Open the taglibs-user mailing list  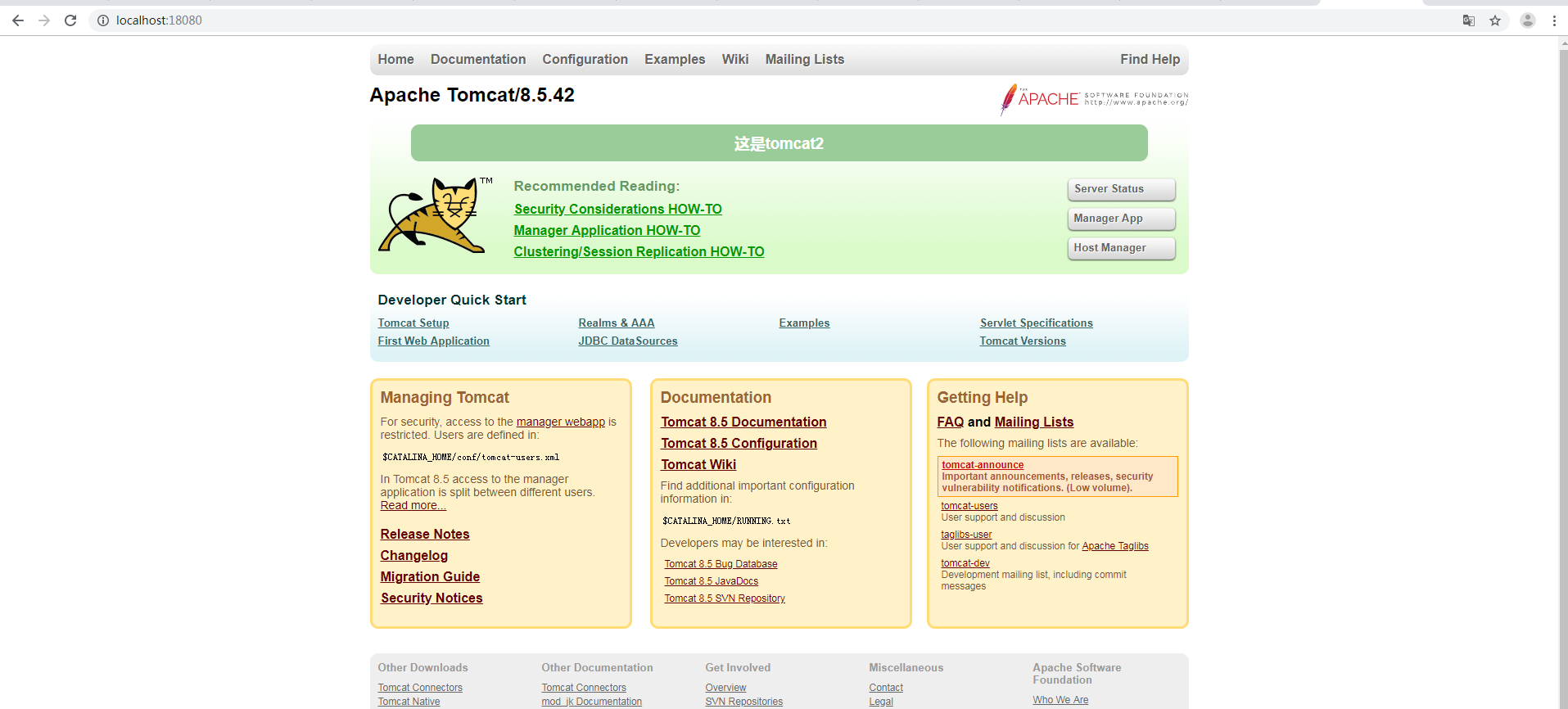point(966,535)
